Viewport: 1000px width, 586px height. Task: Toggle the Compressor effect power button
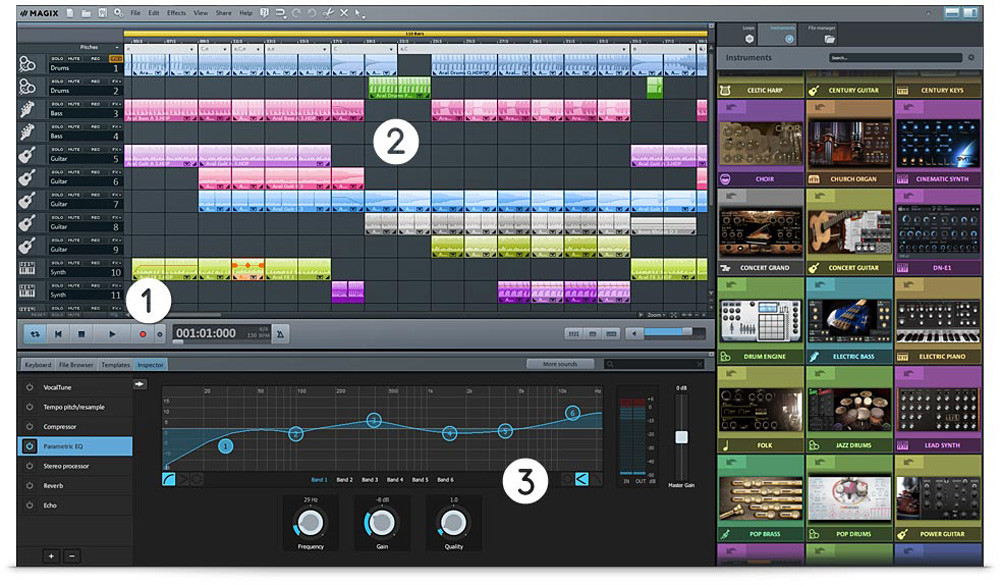point(29,427)
